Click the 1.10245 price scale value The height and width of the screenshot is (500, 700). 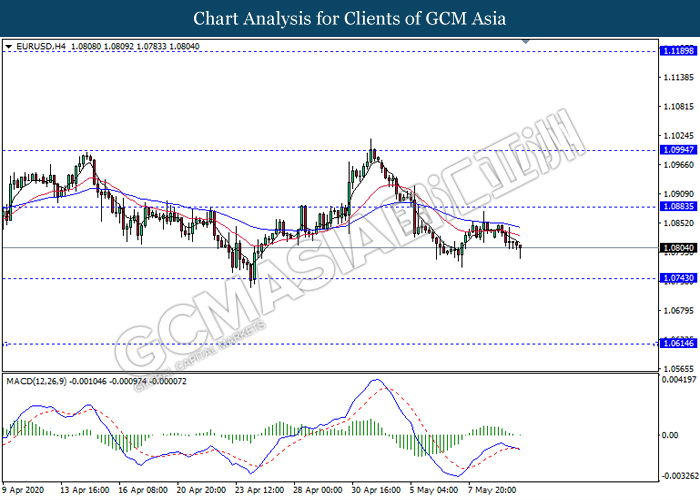tap(679, 136)
